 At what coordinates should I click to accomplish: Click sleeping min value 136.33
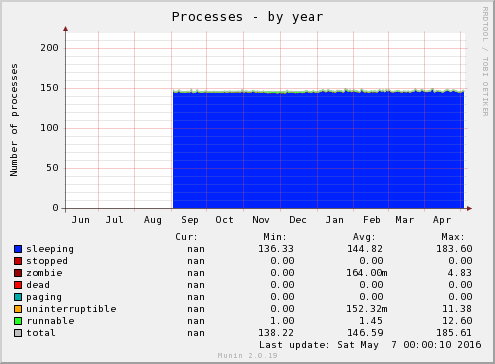pos(276,249)
